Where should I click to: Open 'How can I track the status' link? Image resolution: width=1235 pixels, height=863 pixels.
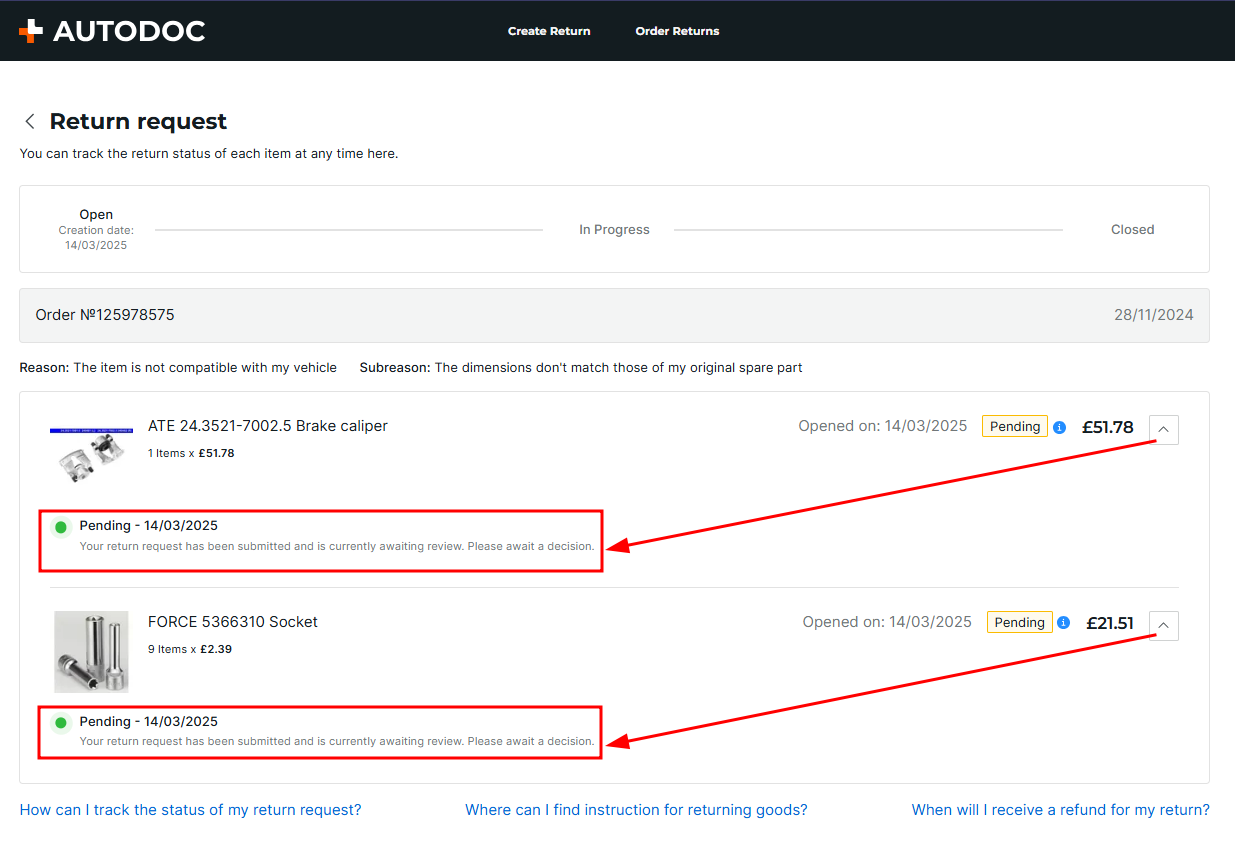pyautogui.click(x=190, y=810)
